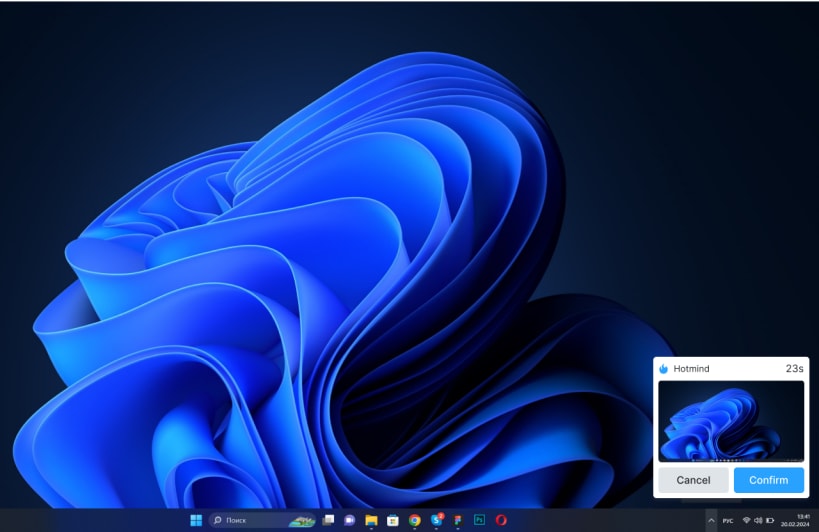Launch Photoshop from the taskbar
Image resolution: width=819 pixels, height=532 pixels.
[x=479, y=520]
